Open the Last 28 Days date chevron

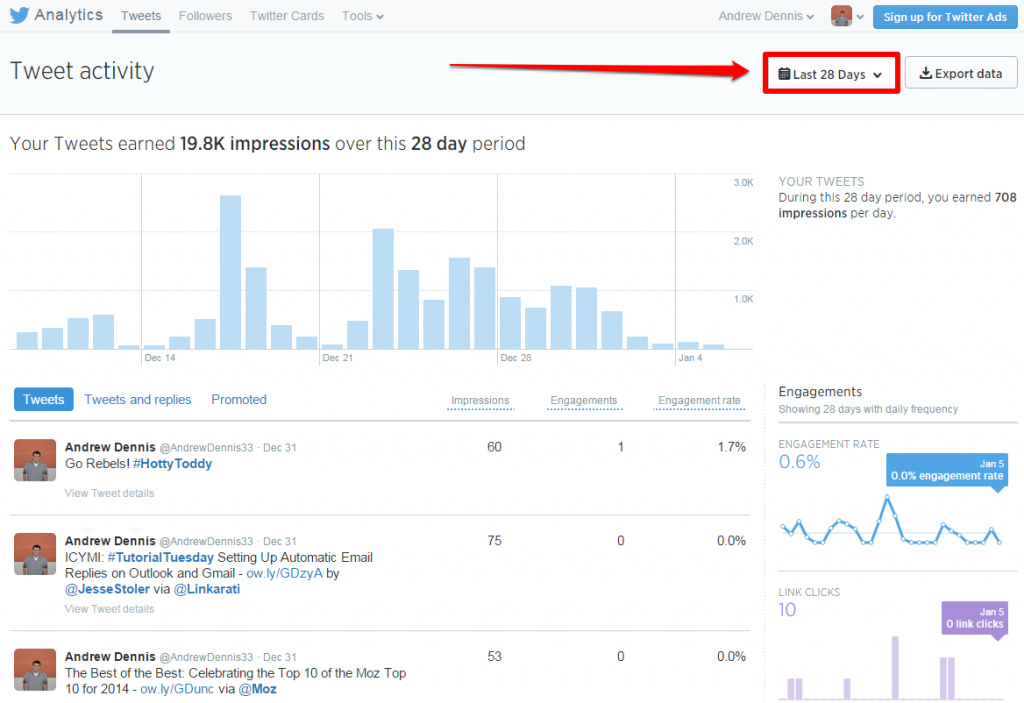point(877,75)
